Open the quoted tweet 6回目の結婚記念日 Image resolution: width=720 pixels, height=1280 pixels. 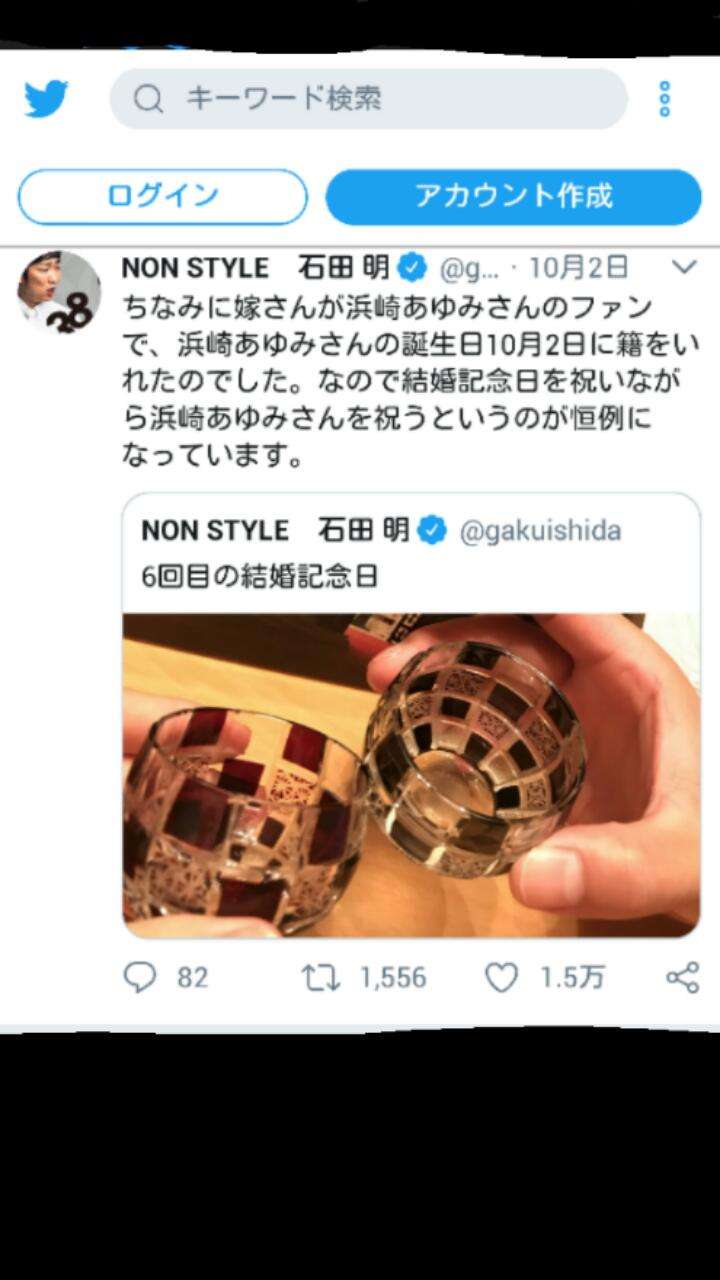point(411,715)
